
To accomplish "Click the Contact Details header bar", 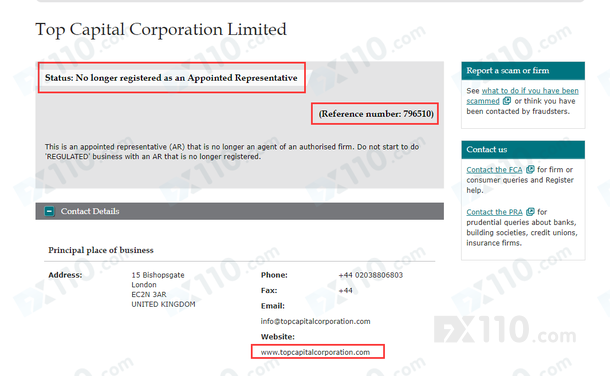I will tap(239, 211).
